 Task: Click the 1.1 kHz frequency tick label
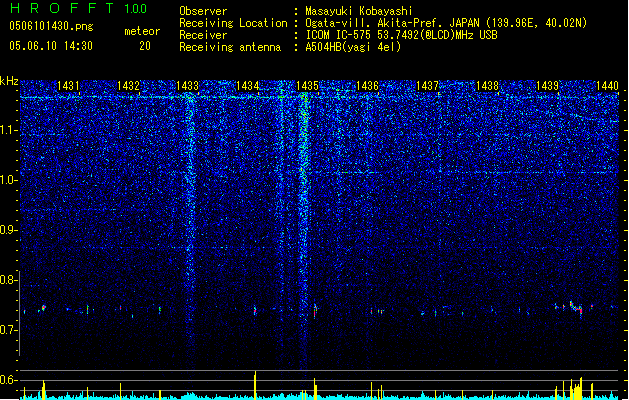[x=9, y=130]
